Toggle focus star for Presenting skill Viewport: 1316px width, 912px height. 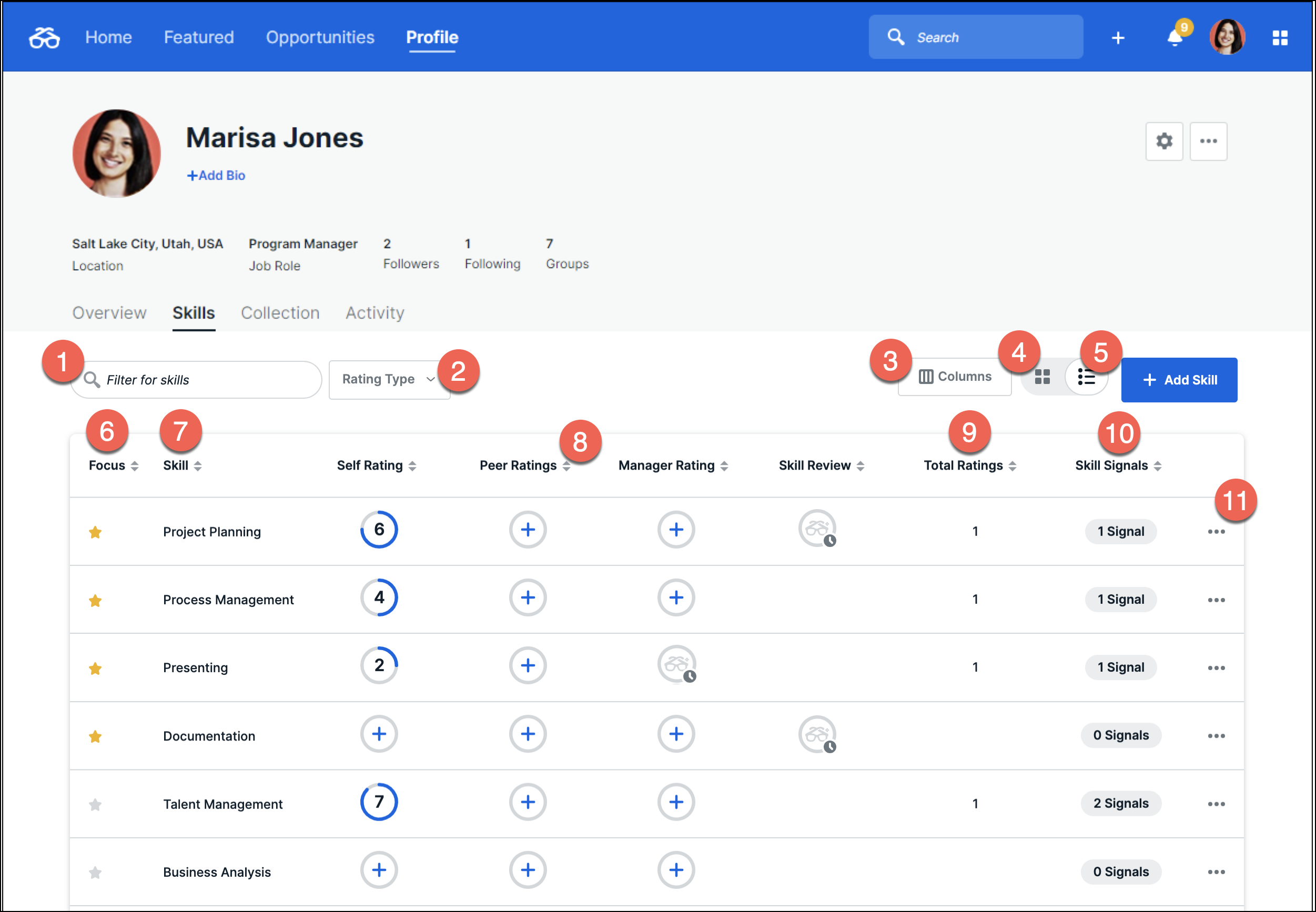pyautogui.click(x=95, y=668)
